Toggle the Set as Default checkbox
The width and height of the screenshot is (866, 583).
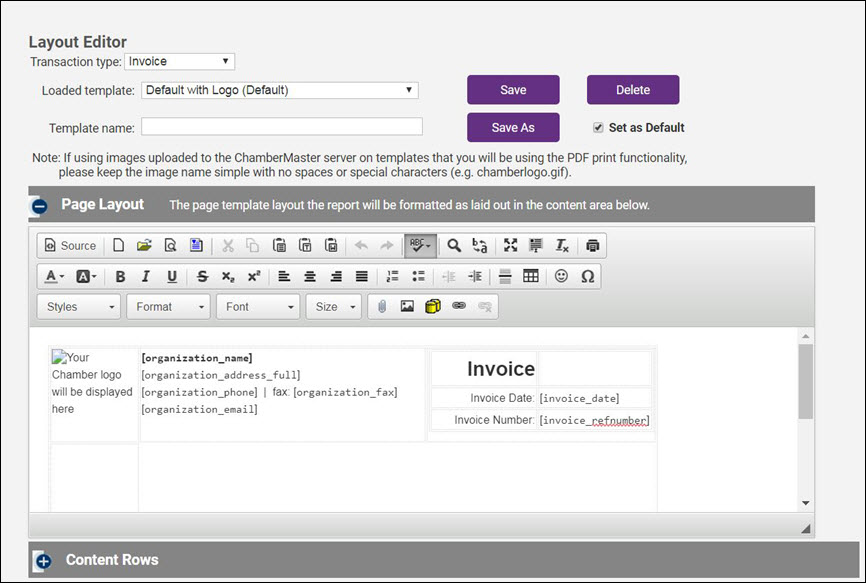[x=598, y=128]
